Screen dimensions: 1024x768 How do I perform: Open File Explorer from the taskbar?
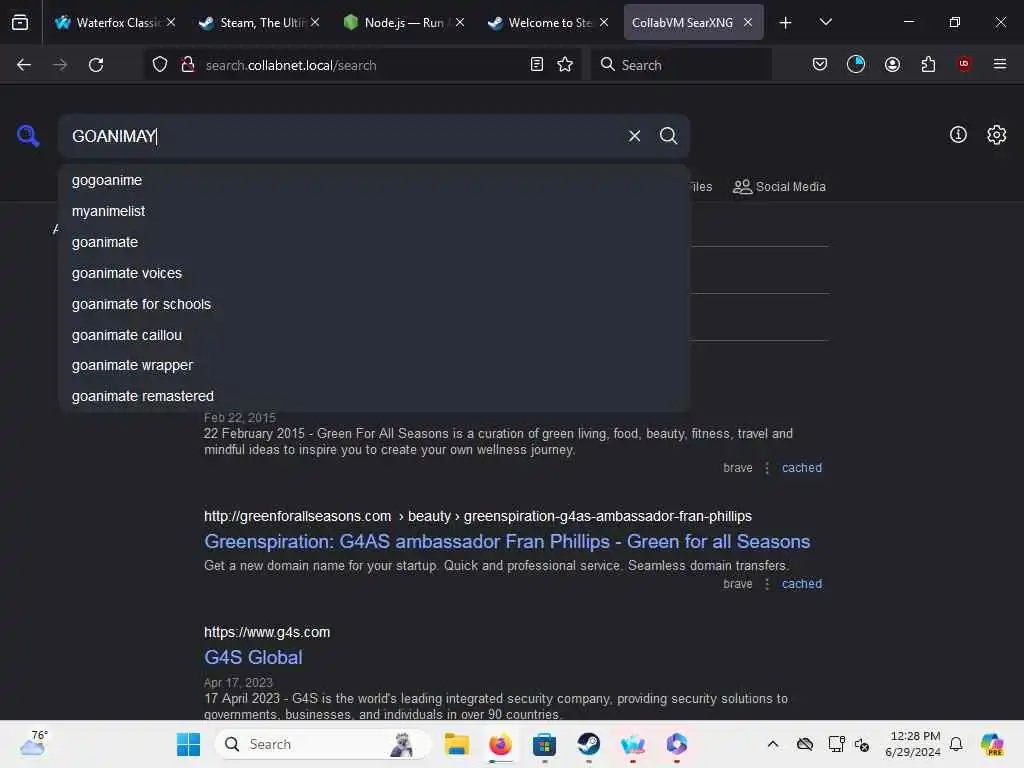(456, 744)
